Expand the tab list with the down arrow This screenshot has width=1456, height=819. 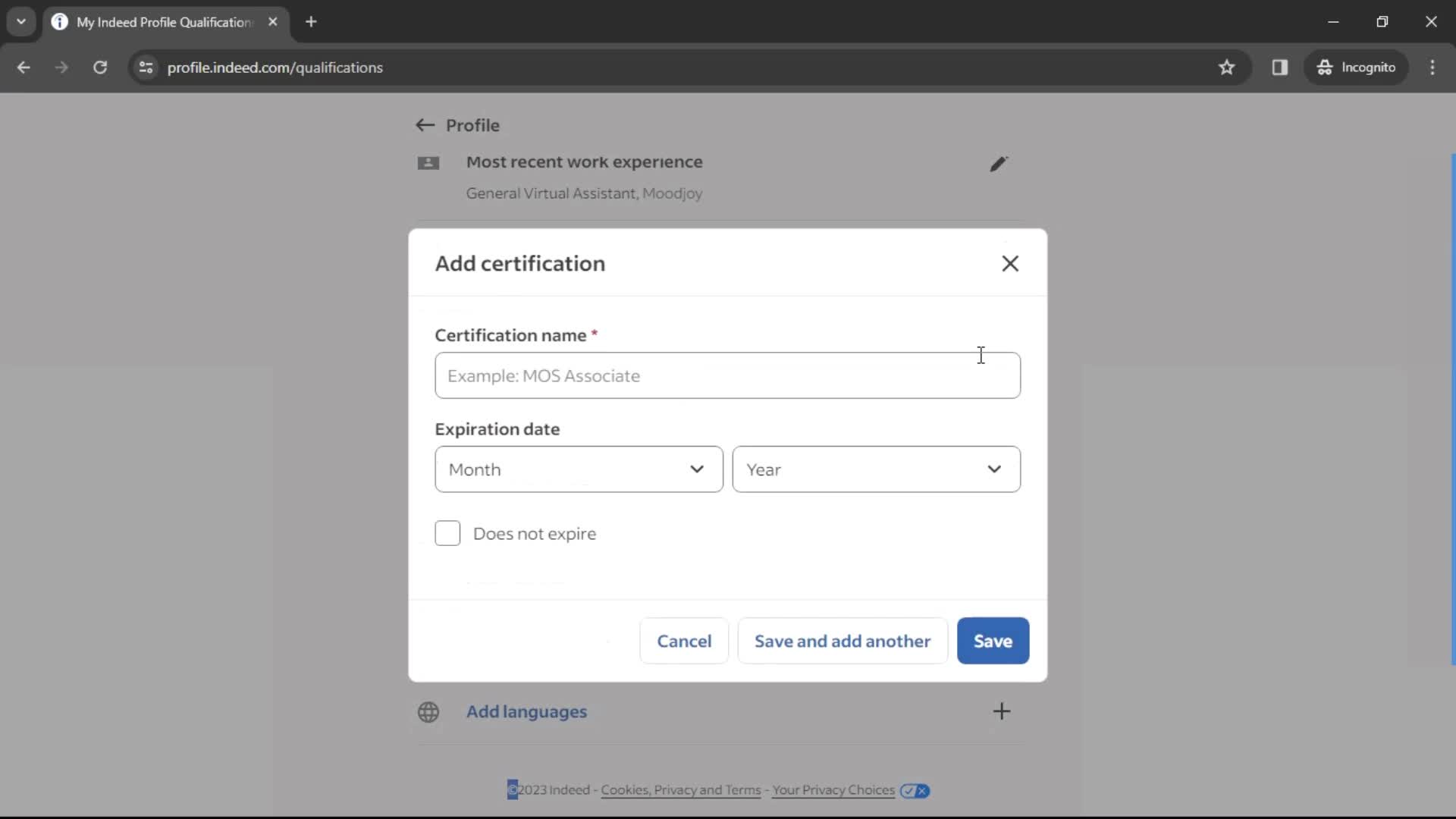click(21, 22)
